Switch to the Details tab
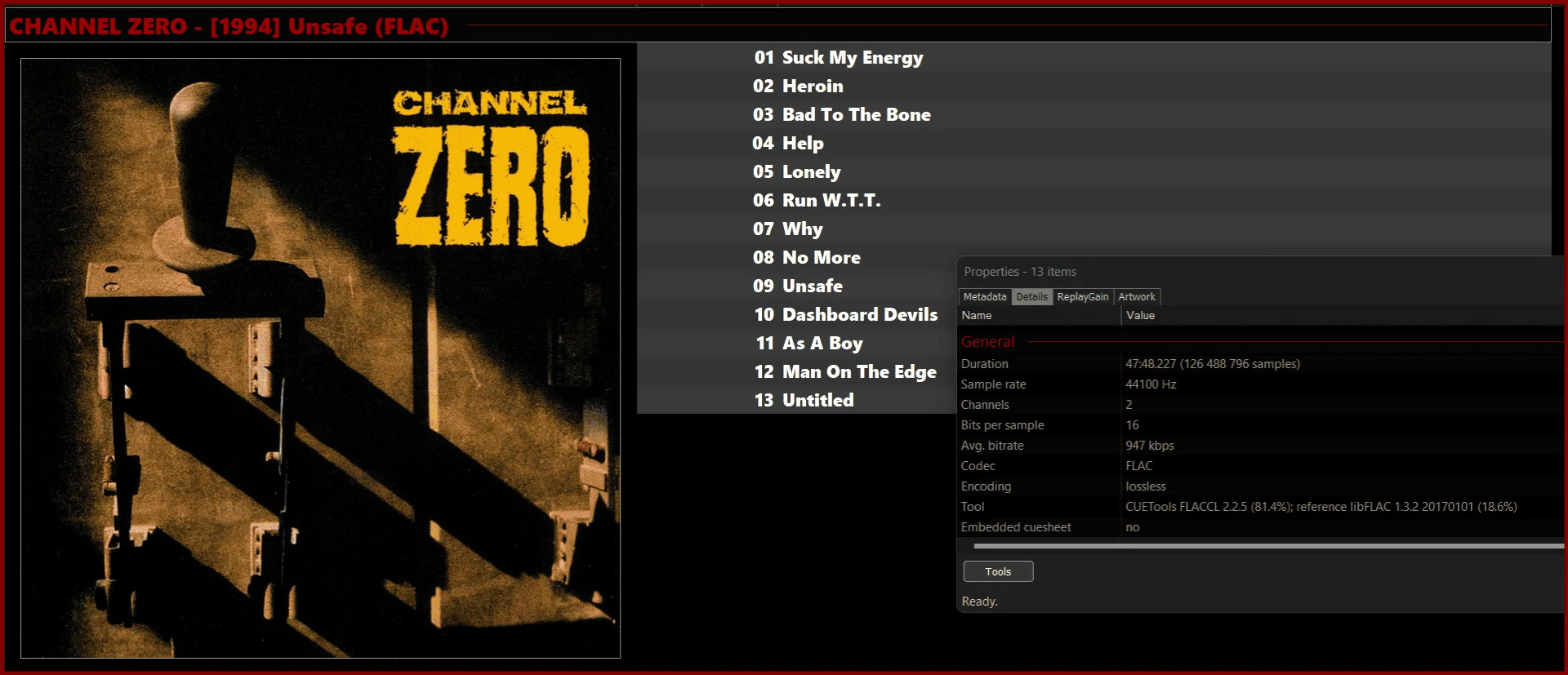Image resolution: width=1568 pixels, height=675 pixels. [x=1032, y=297]
